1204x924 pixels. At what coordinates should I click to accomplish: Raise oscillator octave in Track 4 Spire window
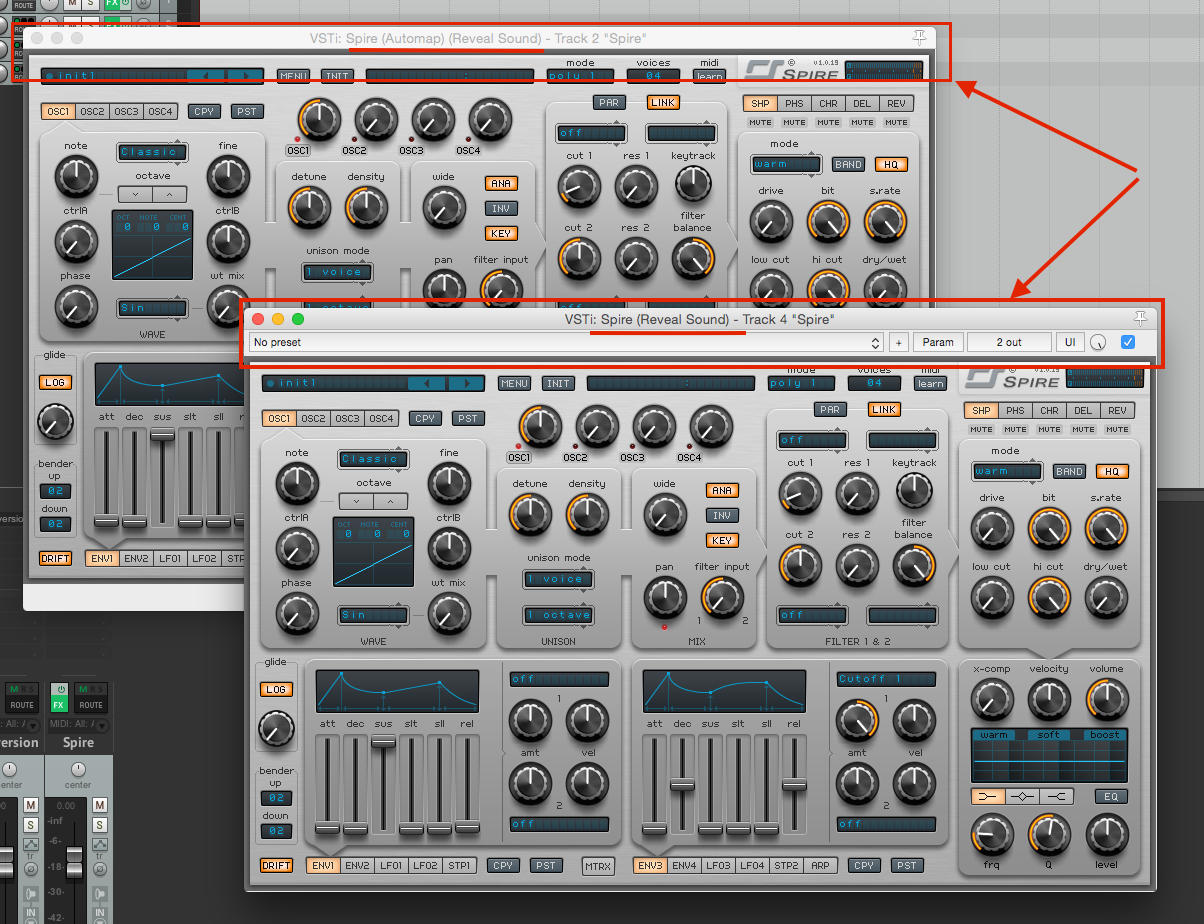[391, 501]
